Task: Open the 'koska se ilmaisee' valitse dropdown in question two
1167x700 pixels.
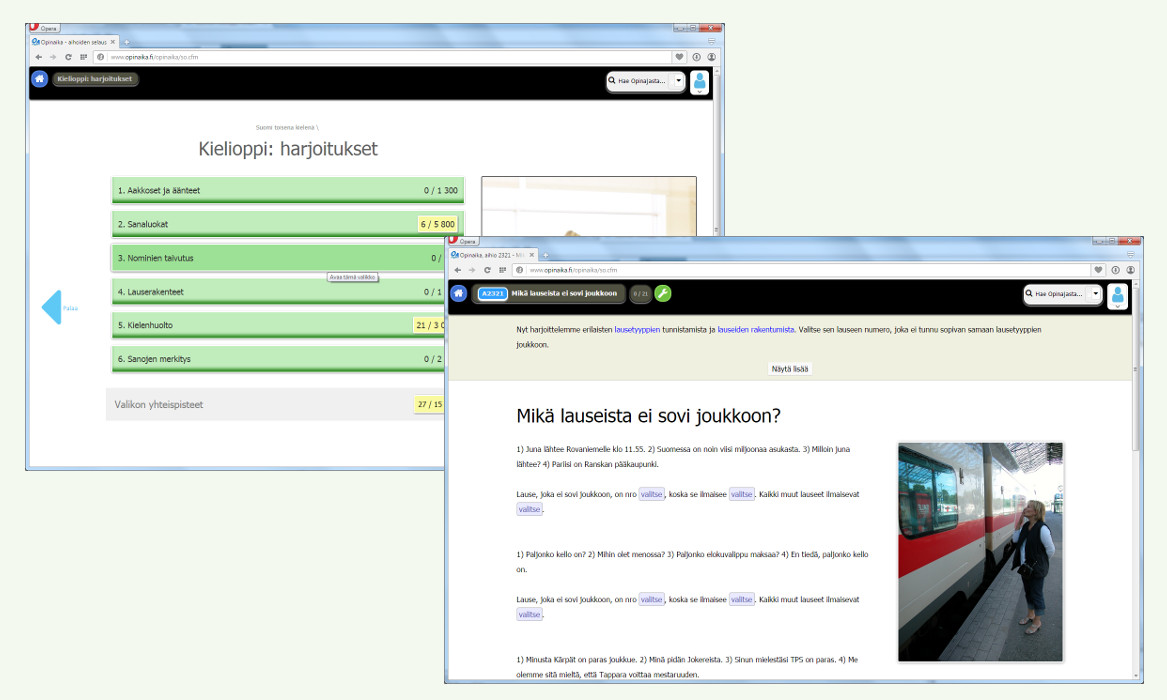Action: pyautogui.click(x=741, y=599)
